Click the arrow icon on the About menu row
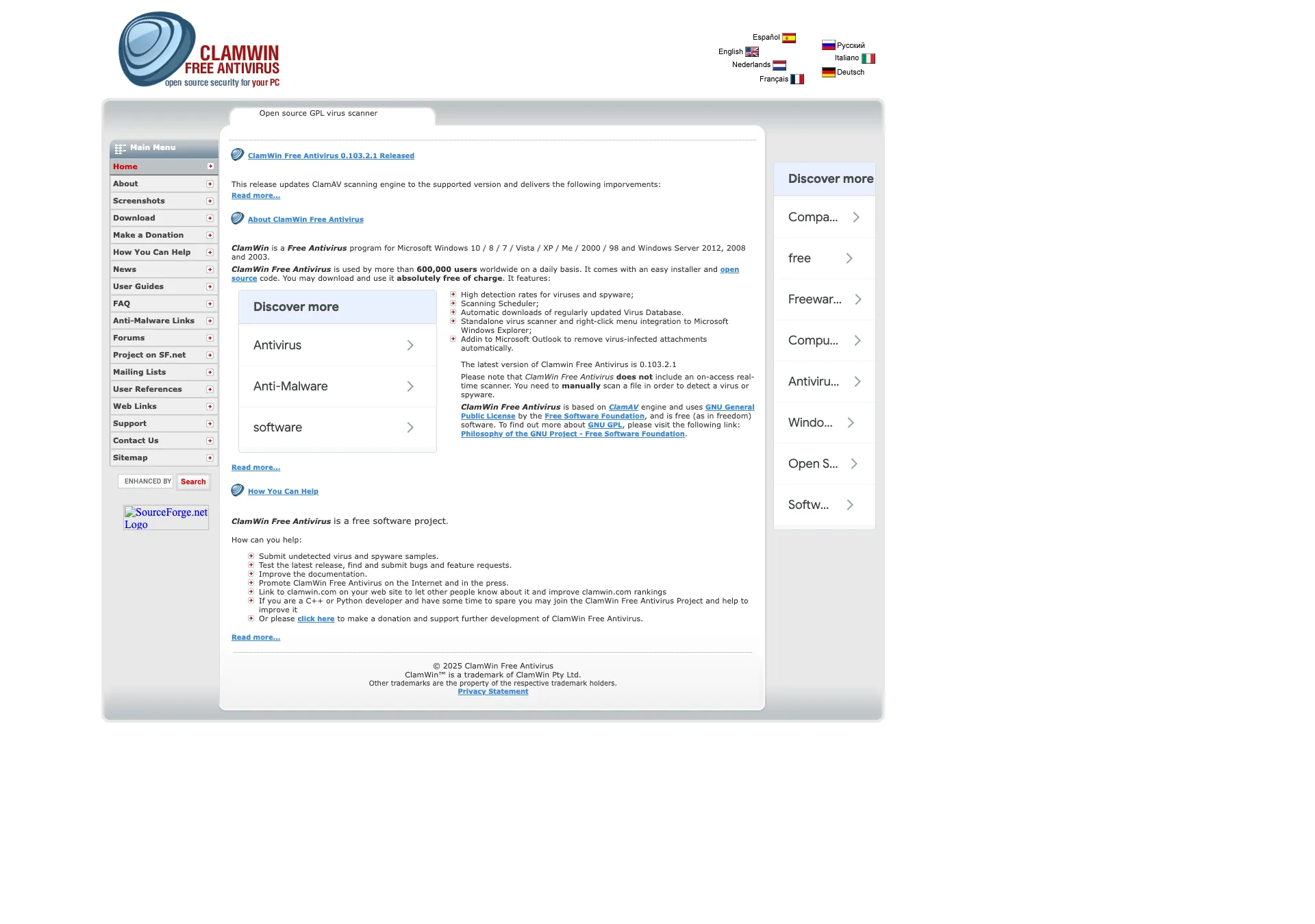 point(210,184)
